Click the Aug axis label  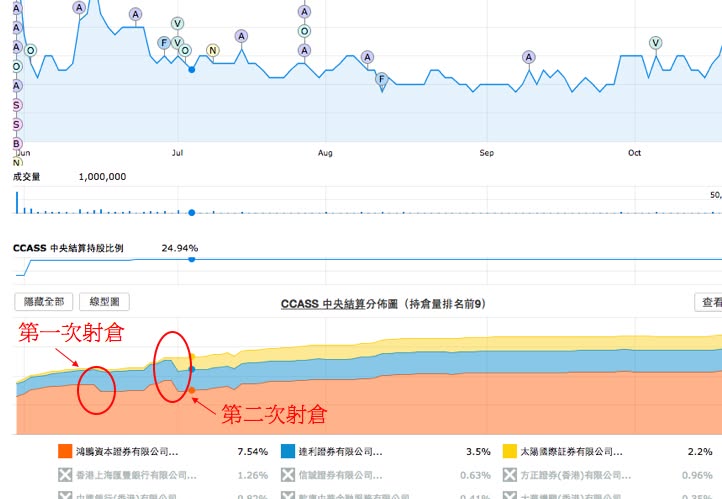click(325, 153)
